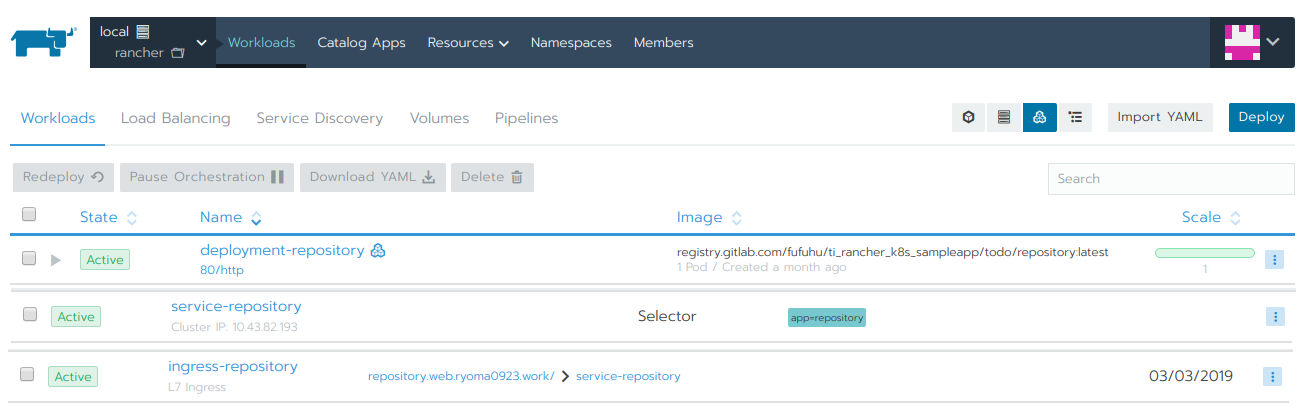The width and height of the screenshot is (1300, 410).
Task: Open the repository.web.ryoma0923.work/ host link
Action: point(461,376)
